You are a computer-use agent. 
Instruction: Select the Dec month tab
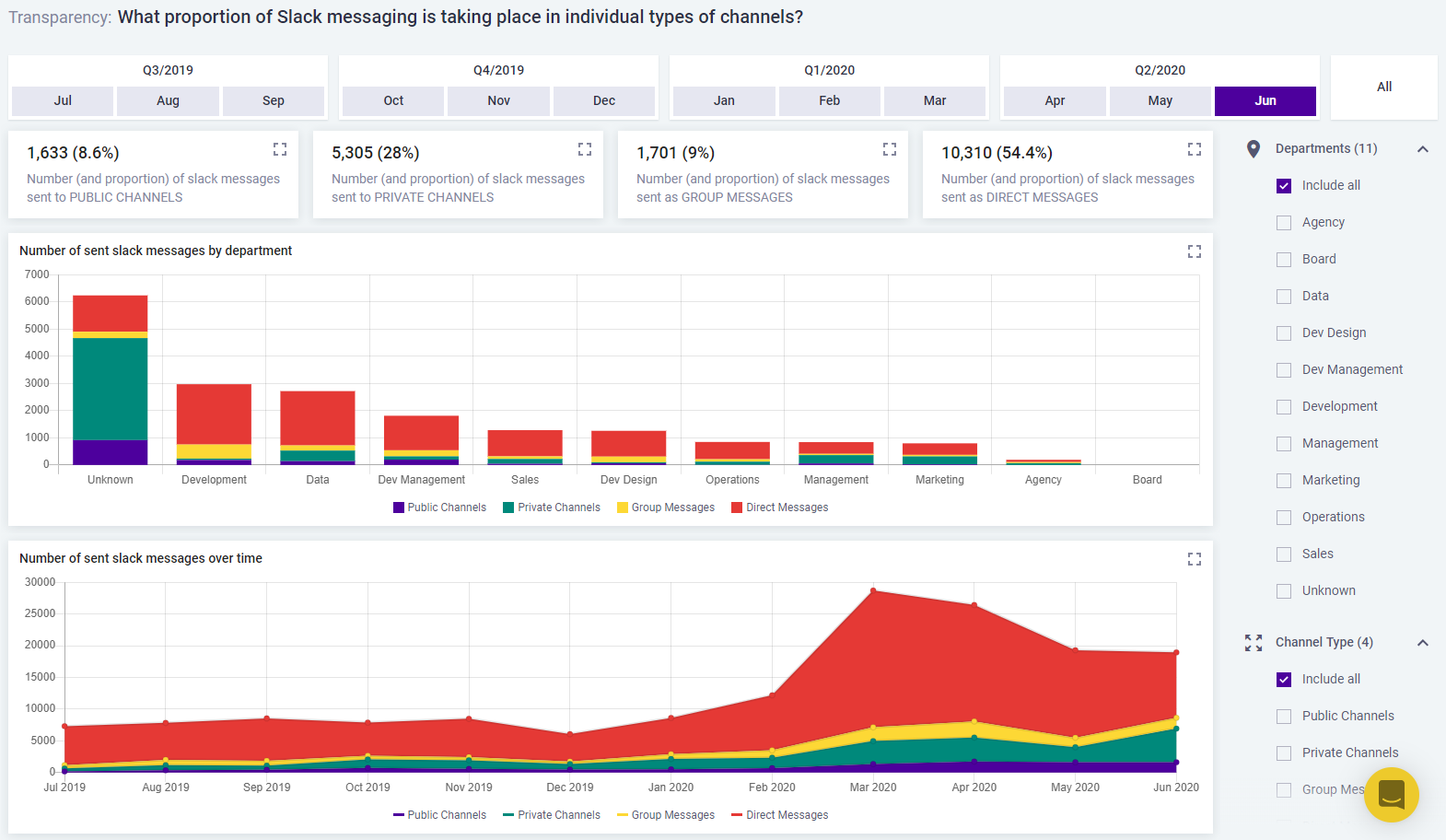tap(604, 101)
